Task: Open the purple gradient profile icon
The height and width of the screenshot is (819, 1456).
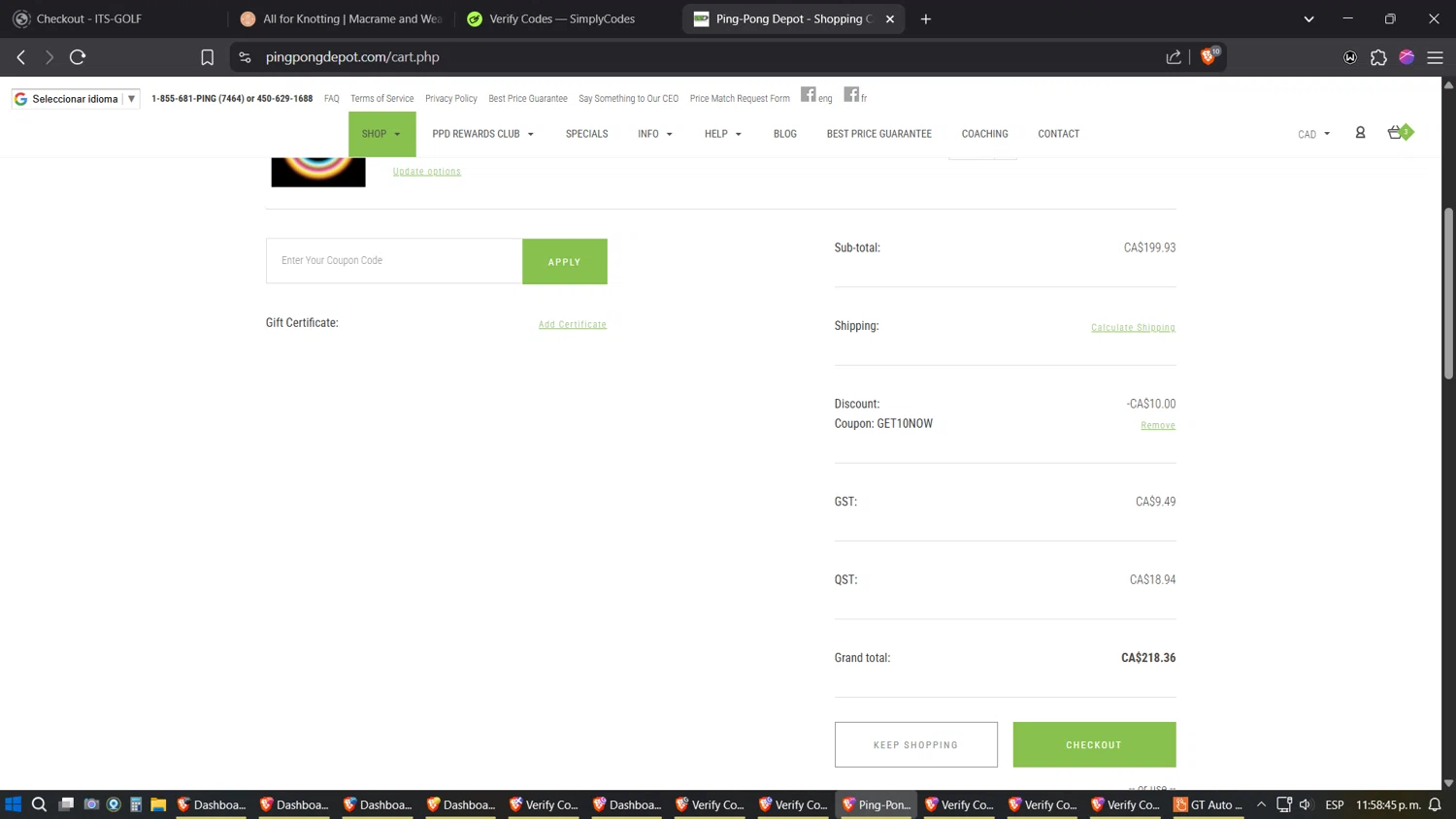Action: click(1406, 57)
